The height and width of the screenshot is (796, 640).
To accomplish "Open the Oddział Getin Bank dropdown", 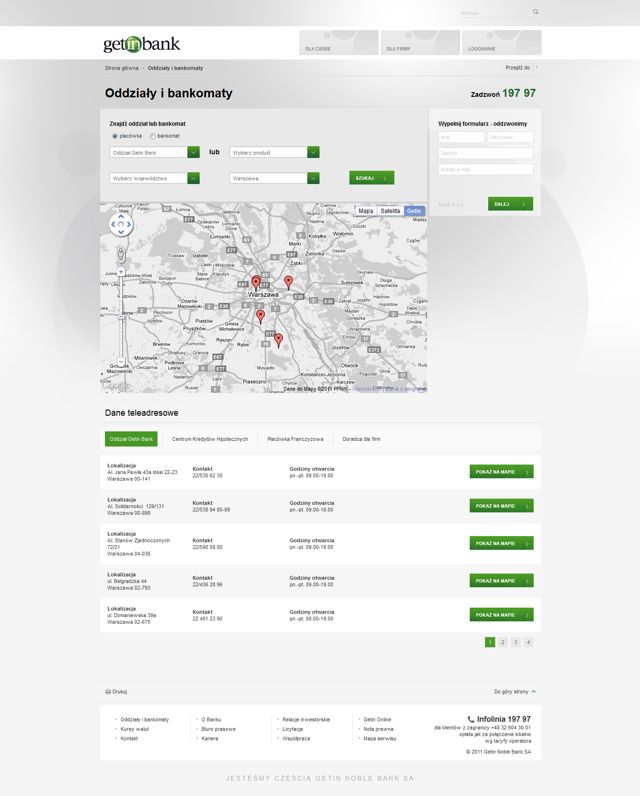I will click(154, 152).
